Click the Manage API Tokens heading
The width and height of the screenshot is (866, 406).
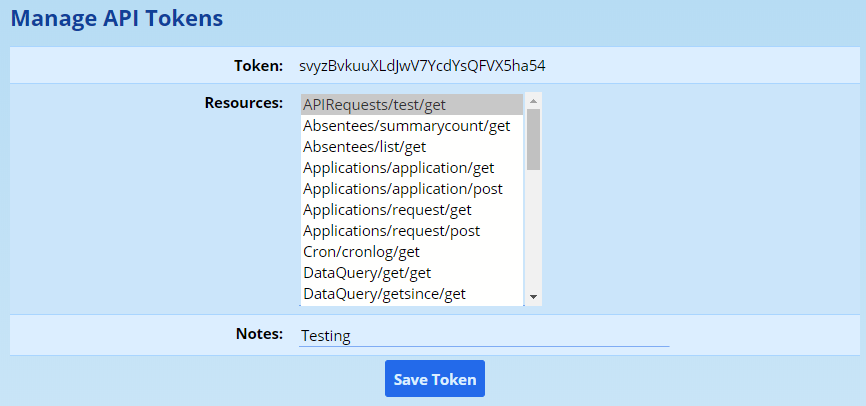click(x=117, y=18)
